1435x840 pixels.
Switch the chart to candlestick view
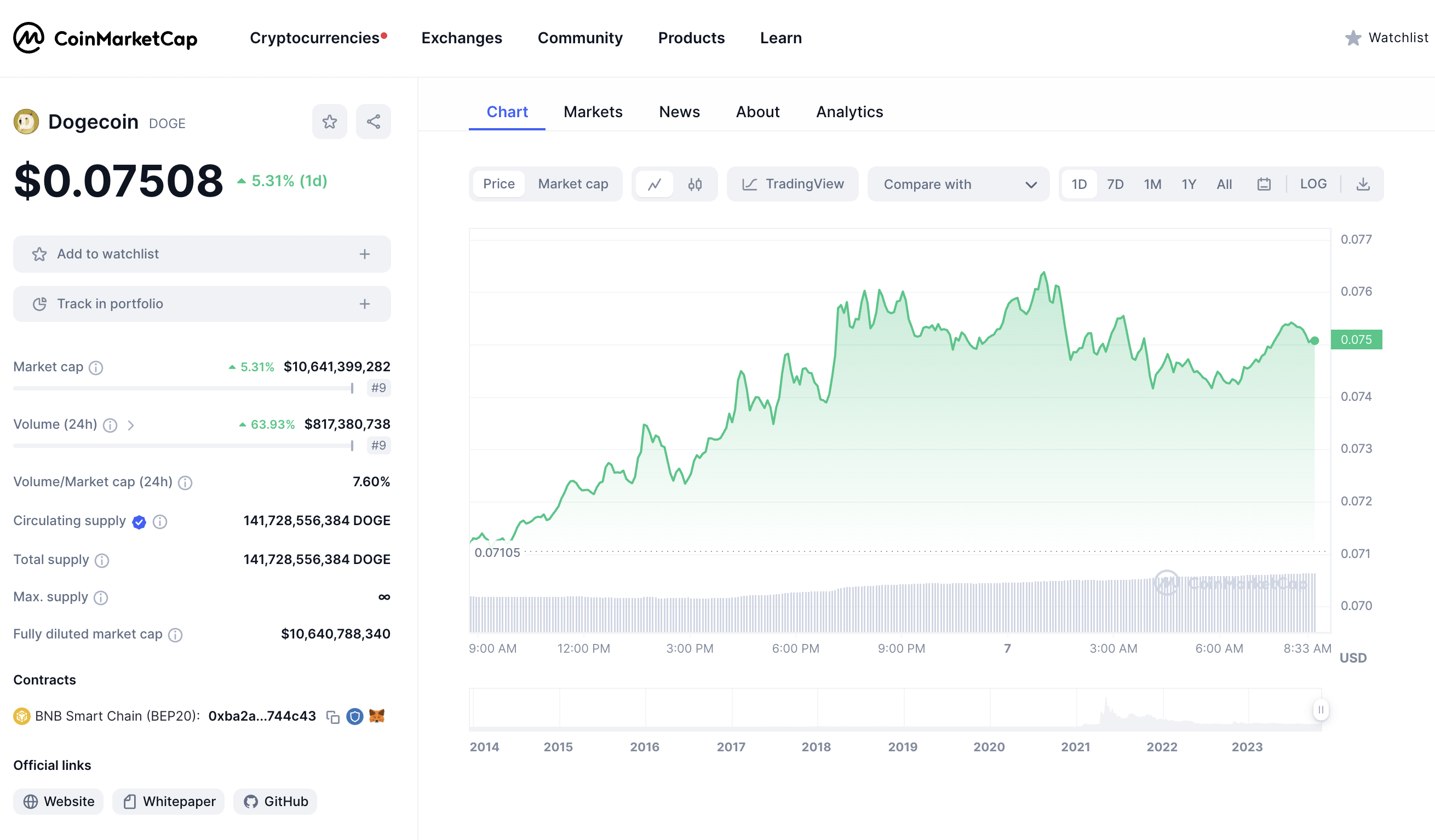pyautogui.click(x=694, y=183)
